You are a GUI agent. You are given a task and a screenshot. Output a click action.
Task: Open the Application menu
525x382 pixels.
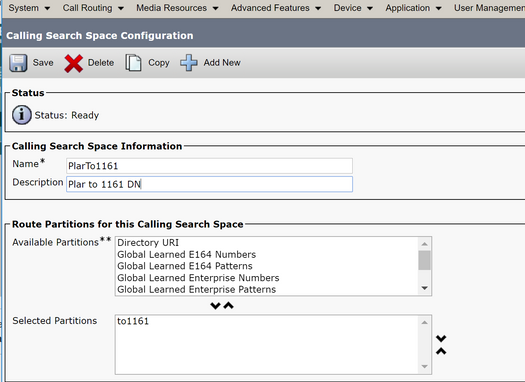413,8
